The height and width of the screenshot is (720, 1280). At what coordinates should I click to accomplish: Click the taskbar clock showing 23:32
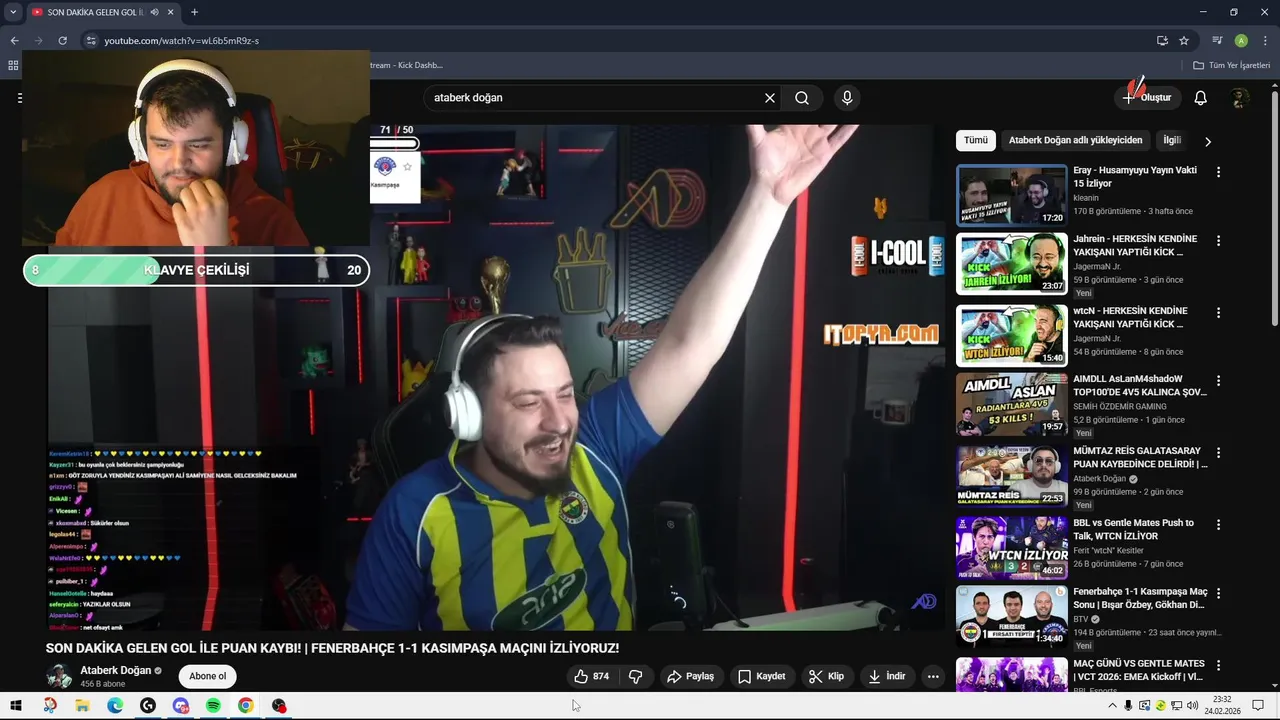1222,706
